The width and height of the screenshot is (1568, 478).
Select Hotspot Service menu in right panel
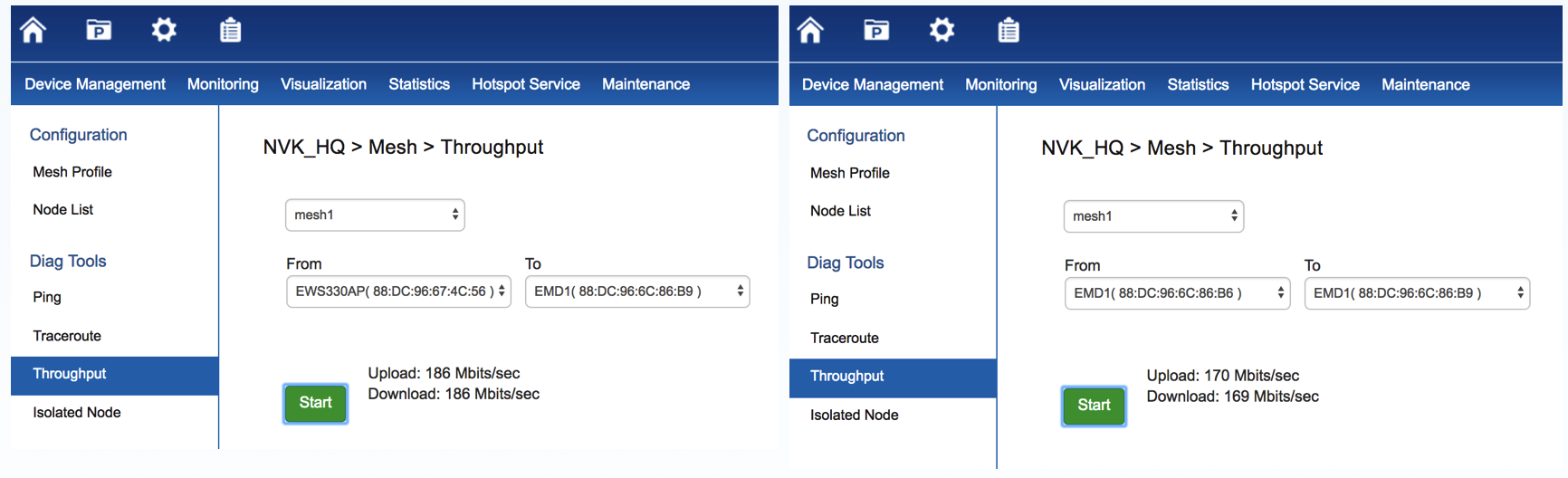[1305, 85]
